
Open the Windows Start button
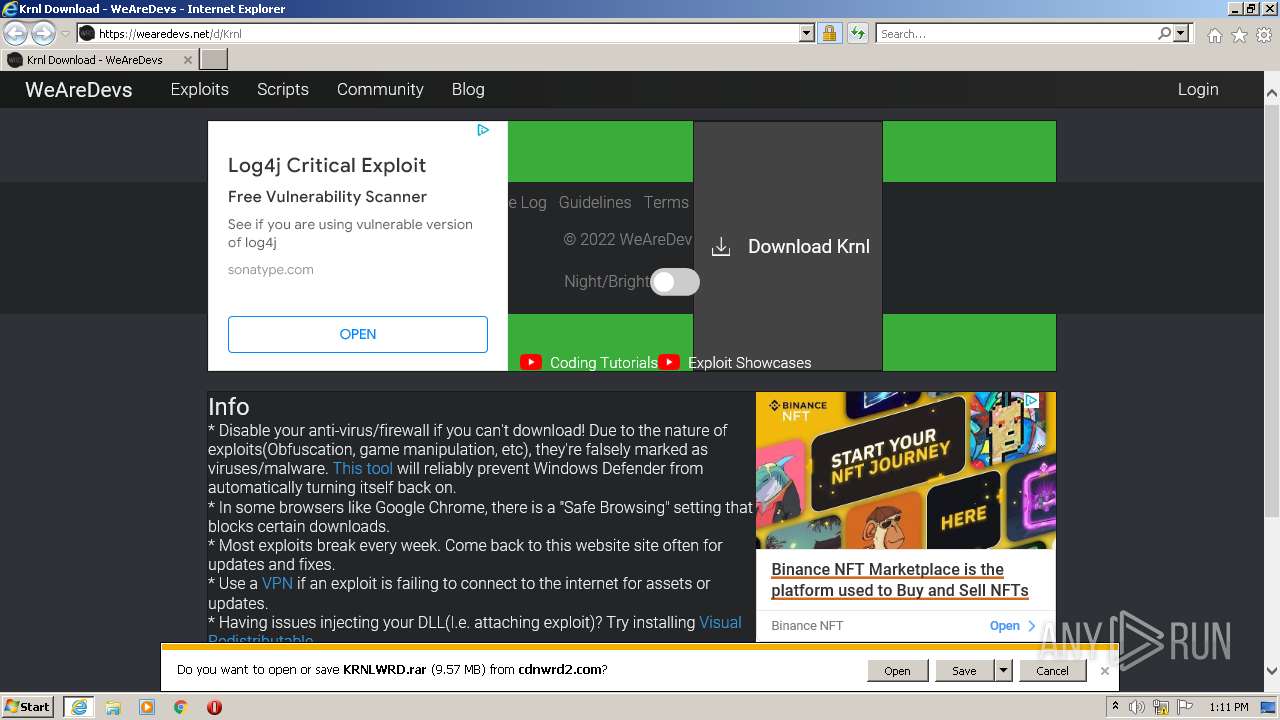pyautogui.click(x=28, y=707)
